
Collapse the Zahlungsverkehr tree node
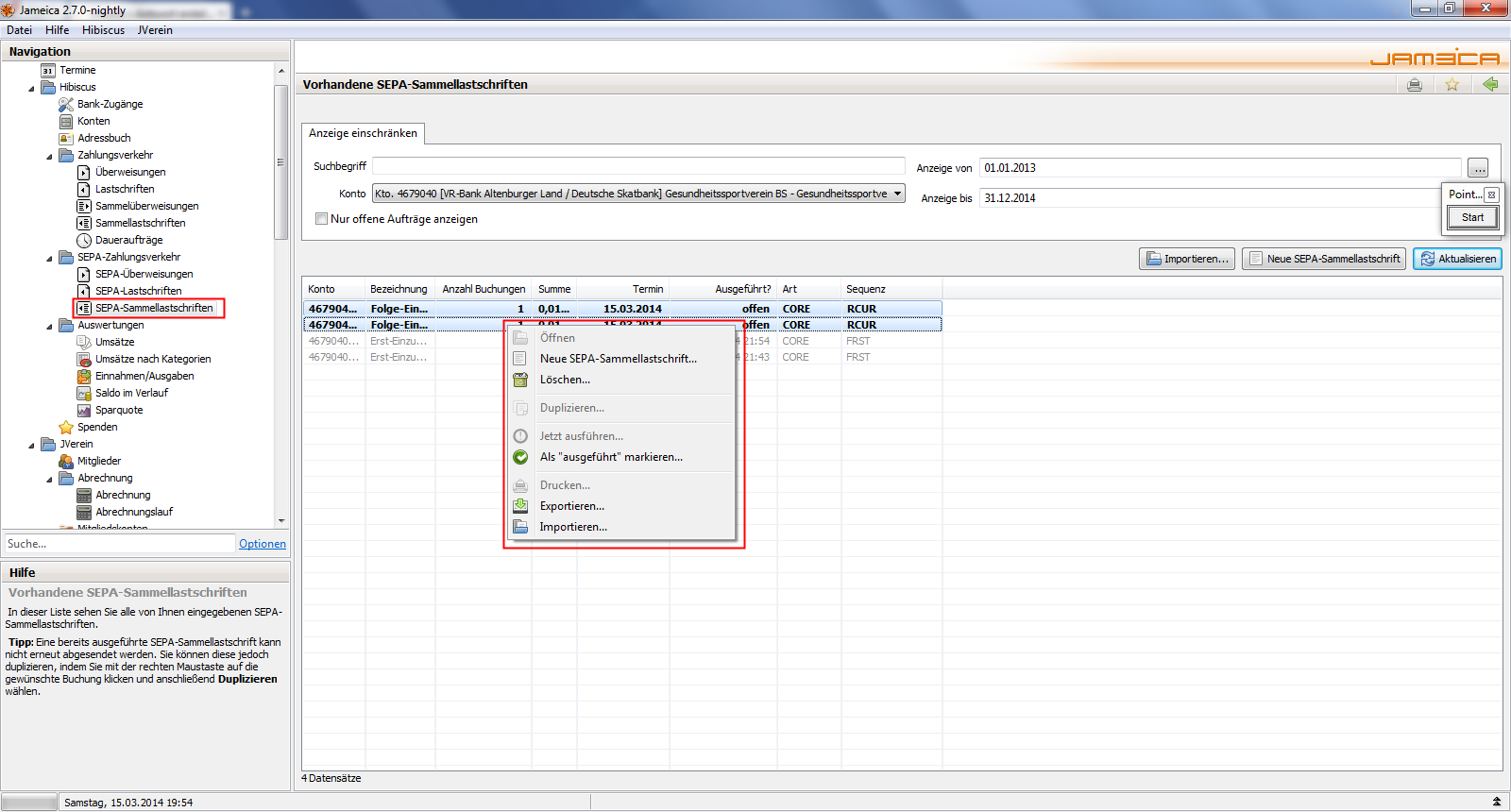coord(49,157)
